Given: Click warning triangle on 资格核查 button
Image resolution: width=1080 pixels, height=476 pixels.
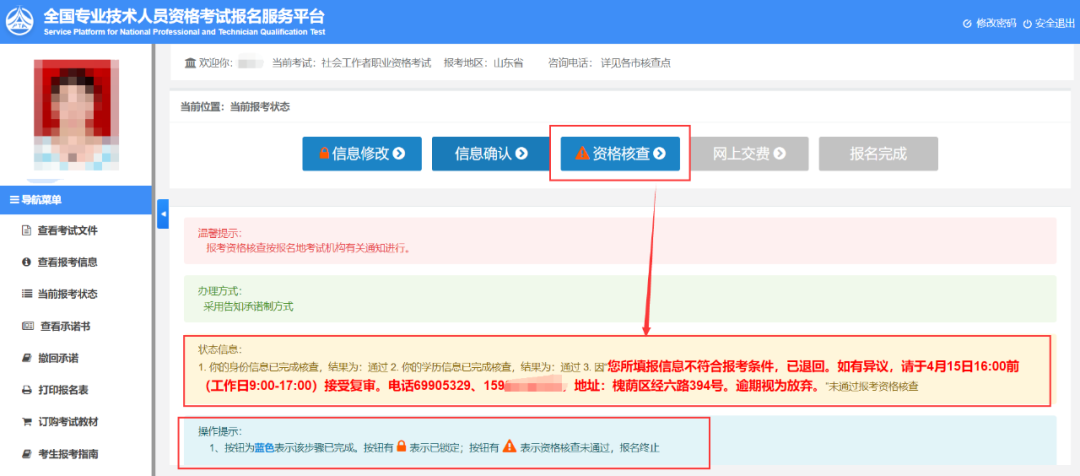Looking at the screenshot, I should click(x=583, y=154).
